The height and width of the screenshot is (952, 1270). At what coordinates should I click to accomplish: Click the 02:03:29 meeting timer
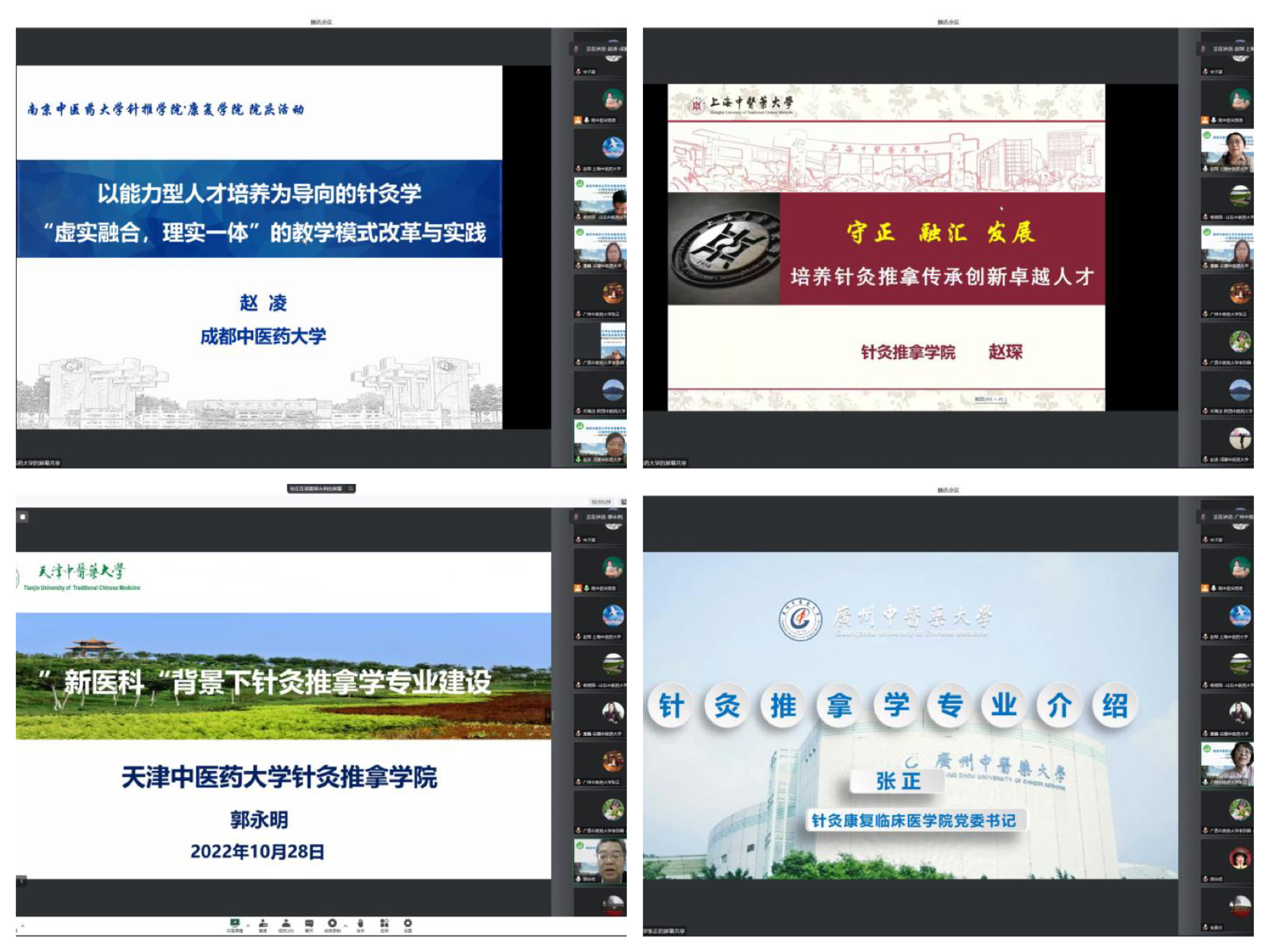coord(601,502)
